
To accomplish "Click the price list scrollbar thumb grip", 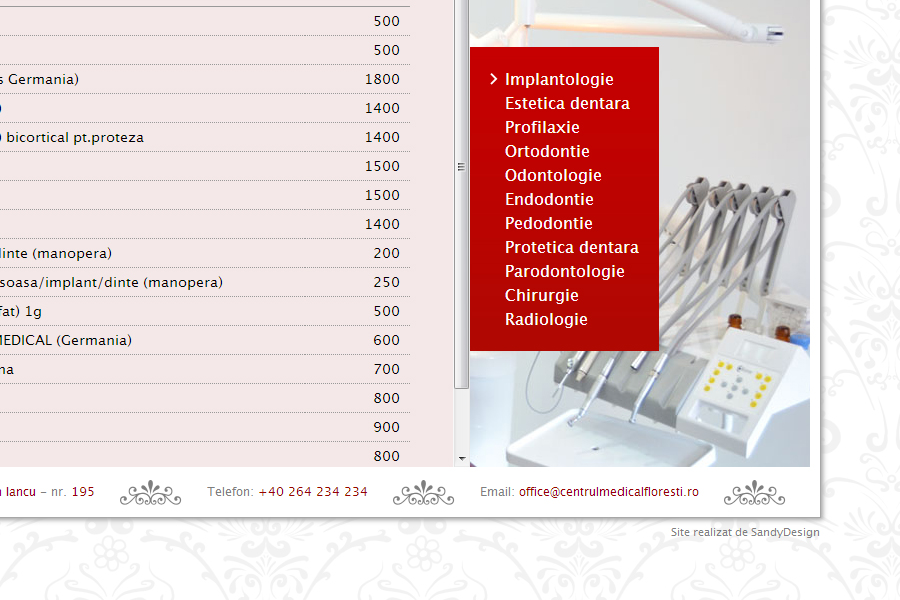I will (461, 167).
